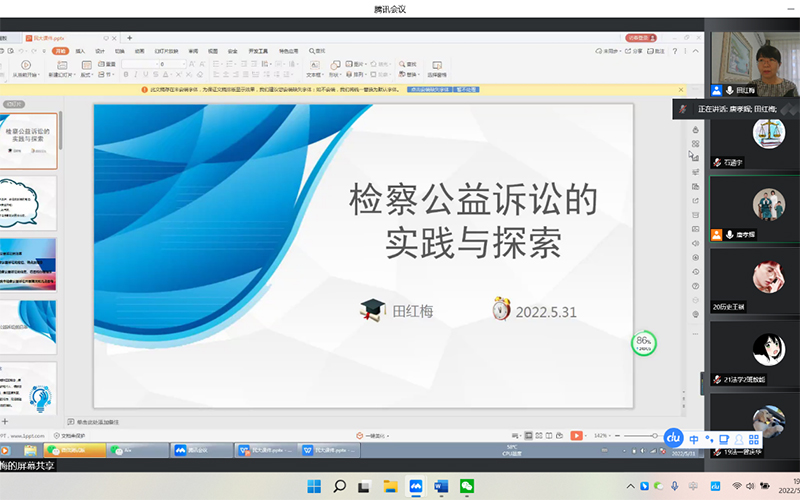The height and width of the screenshot is (500, 800).
Task: Open the 设计 ribbon tab
Action: 100,51
